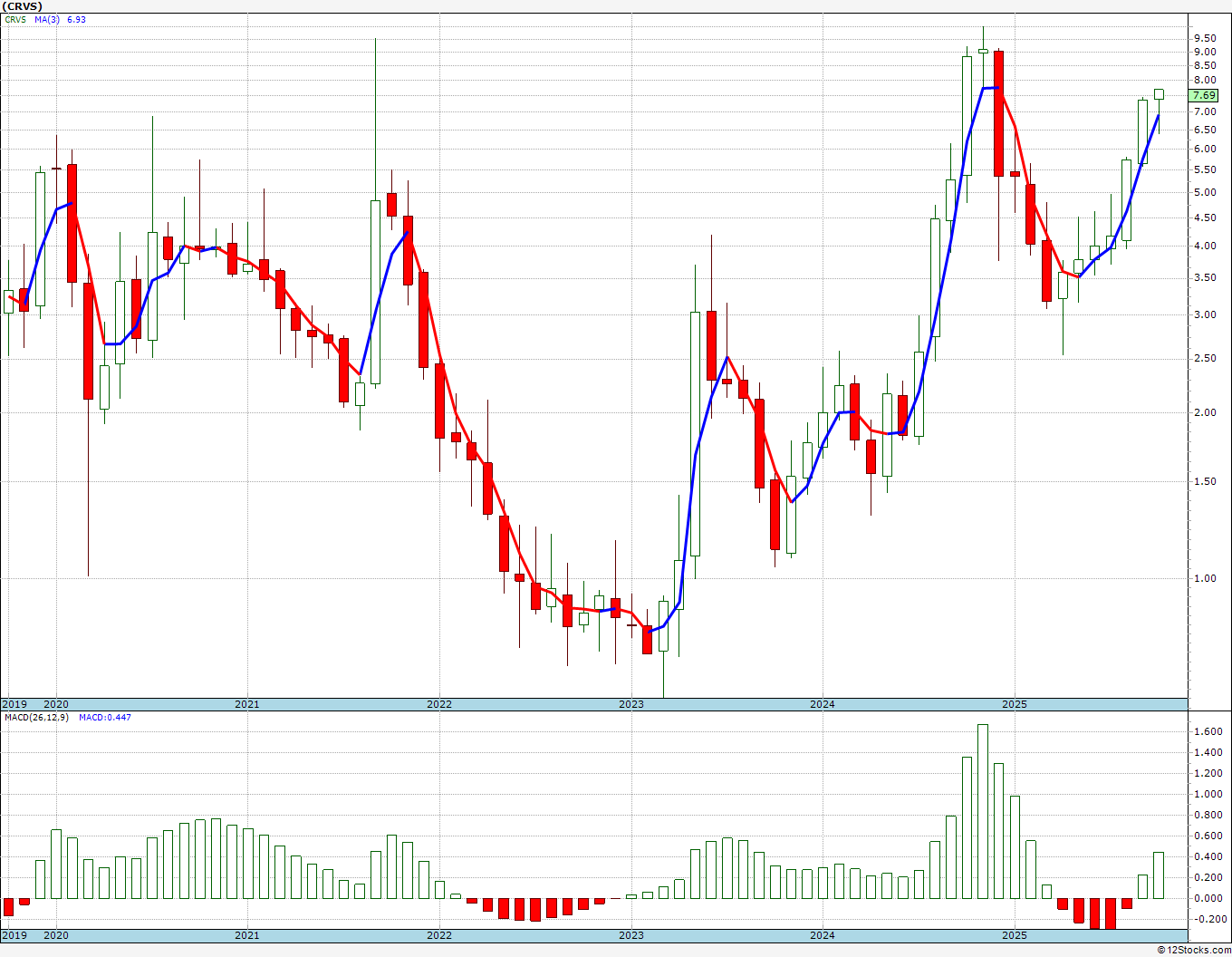Click the 0.800 MACD axis label
This screenshot has height=957, width=1232.
(1208, 815)
